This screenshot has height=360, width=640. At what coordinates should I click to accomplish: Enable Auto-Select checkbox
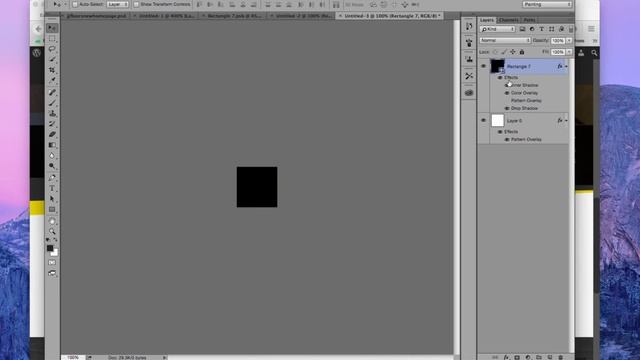pos(75,4)
